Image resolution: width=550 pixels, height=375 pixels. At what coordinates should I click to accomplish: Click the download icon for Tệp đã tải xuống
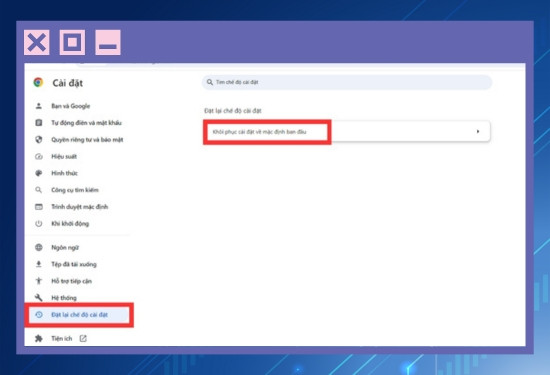39,264
